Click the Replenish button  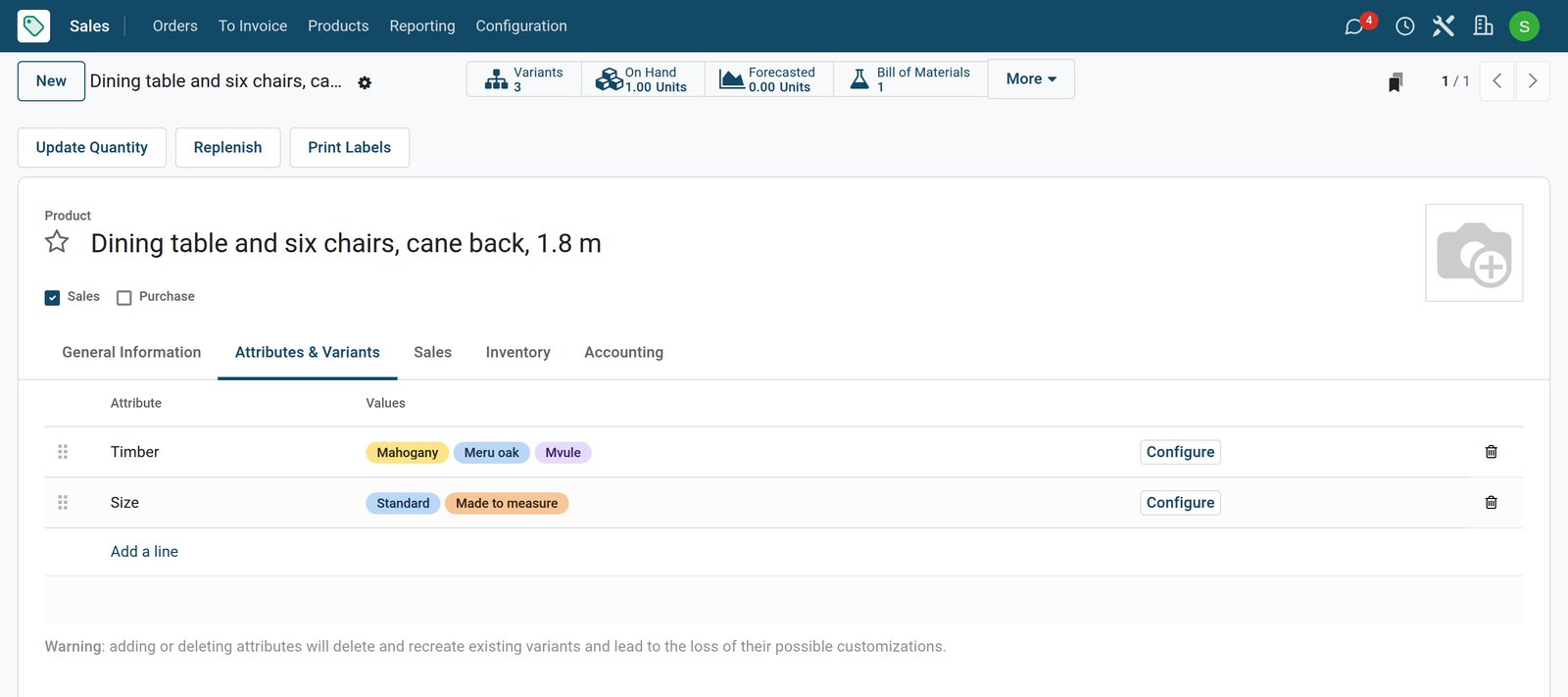tap(227, 148)
